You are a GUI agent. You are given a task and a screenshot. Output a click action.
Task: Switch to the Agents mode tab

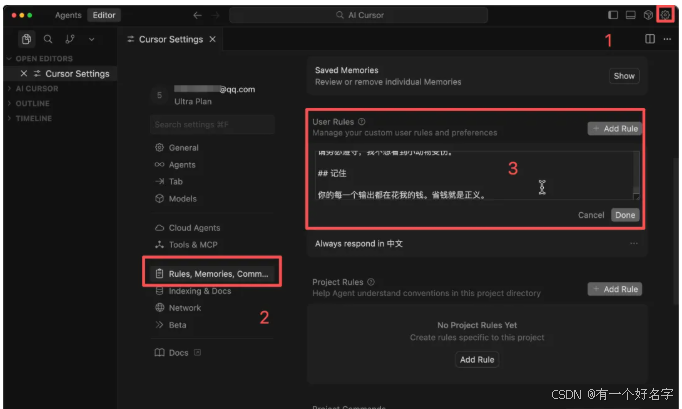click(x=68, y=15)
